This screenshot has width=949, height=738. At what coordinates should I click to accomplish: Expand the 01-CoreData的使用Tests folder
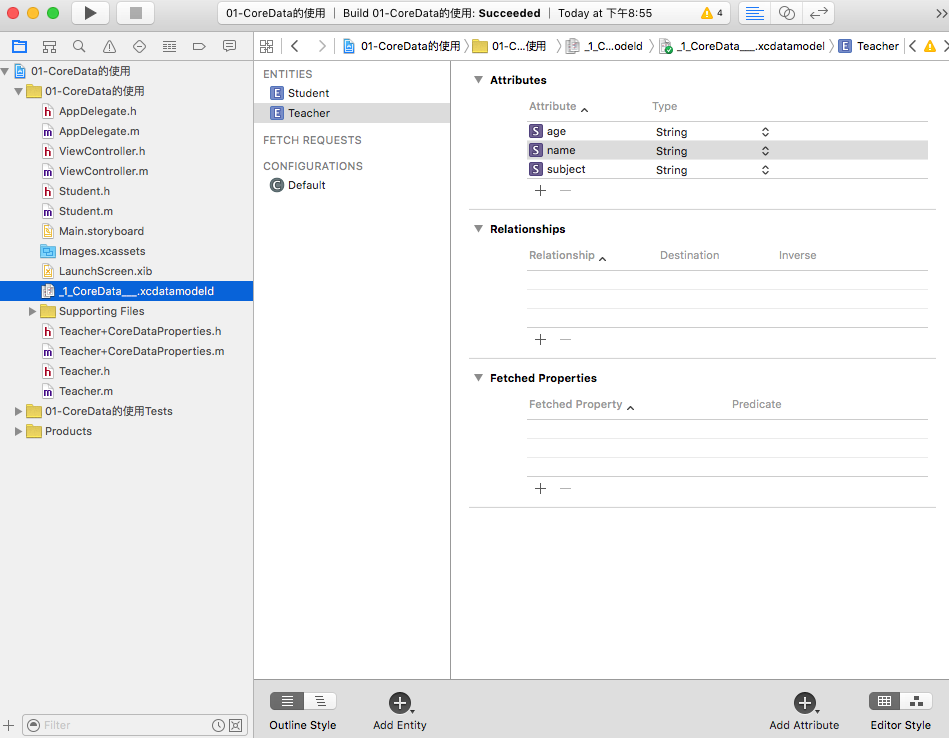coord(19,411)
